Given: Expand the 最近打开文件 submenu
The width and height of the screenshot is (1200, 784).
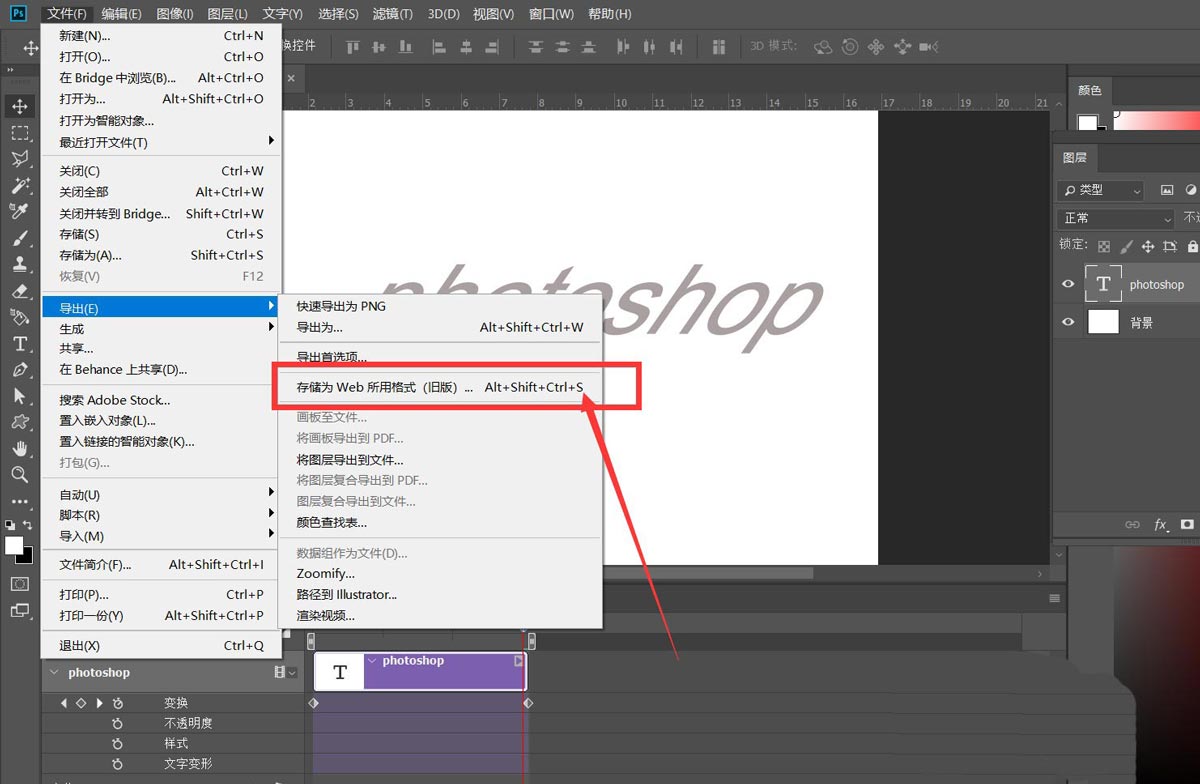Looking at the screenshot, I should tap(161, 142).
